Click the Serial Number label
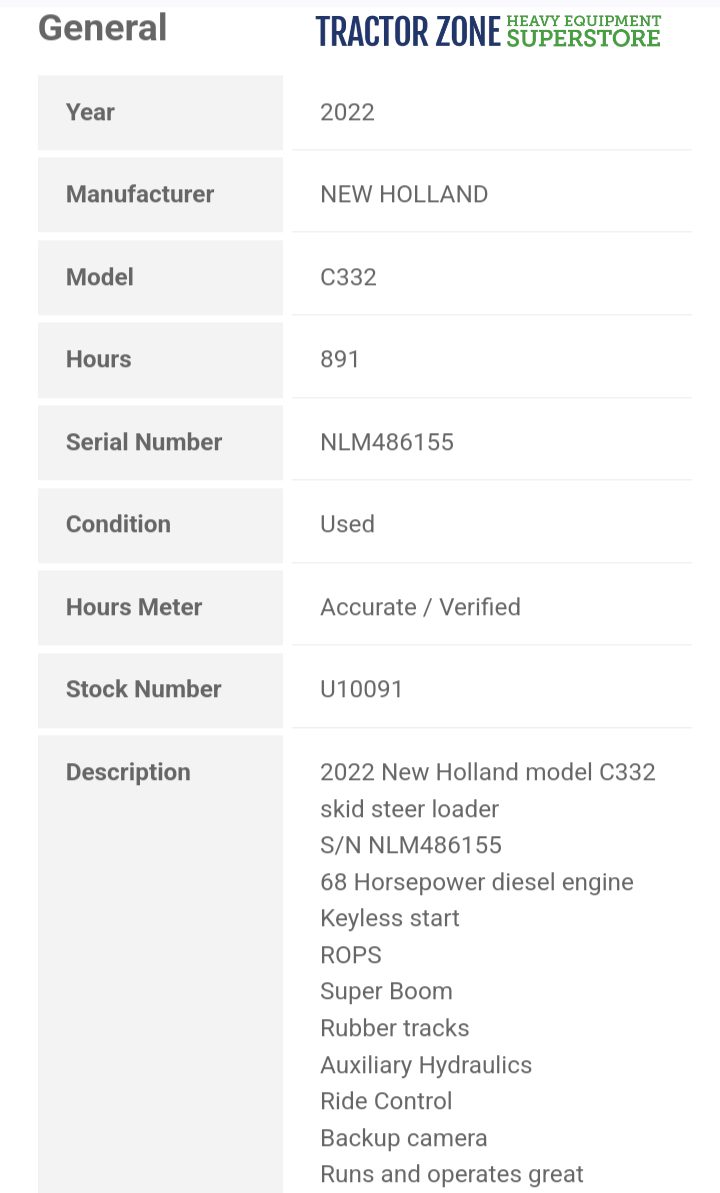The height and width of the screenshot is (1193, 720). tap(144, 442)
